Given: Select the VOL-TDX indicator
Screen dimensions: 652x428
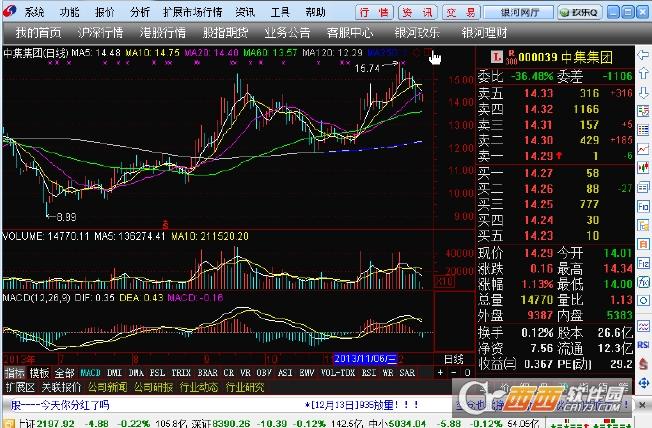Looking at the screenshot, I should 338,373.
